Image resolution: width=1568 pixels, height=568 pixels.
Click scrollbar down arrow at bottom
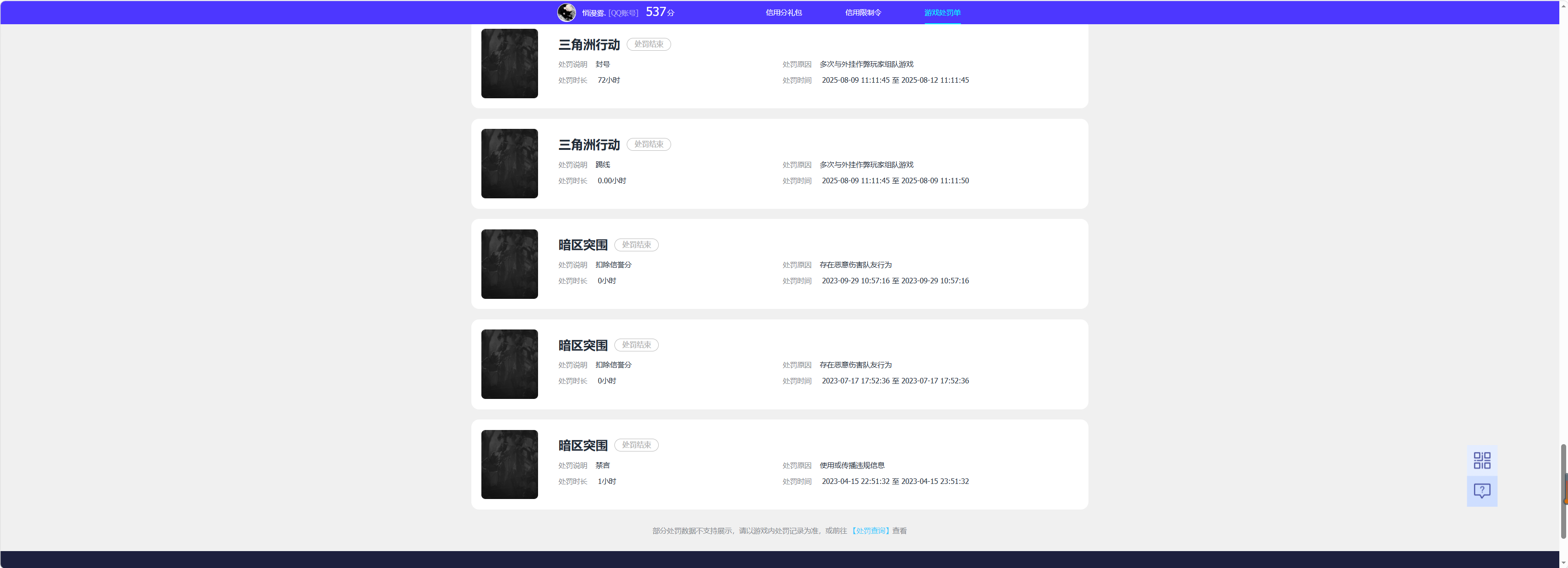(x=1563, y=563)
